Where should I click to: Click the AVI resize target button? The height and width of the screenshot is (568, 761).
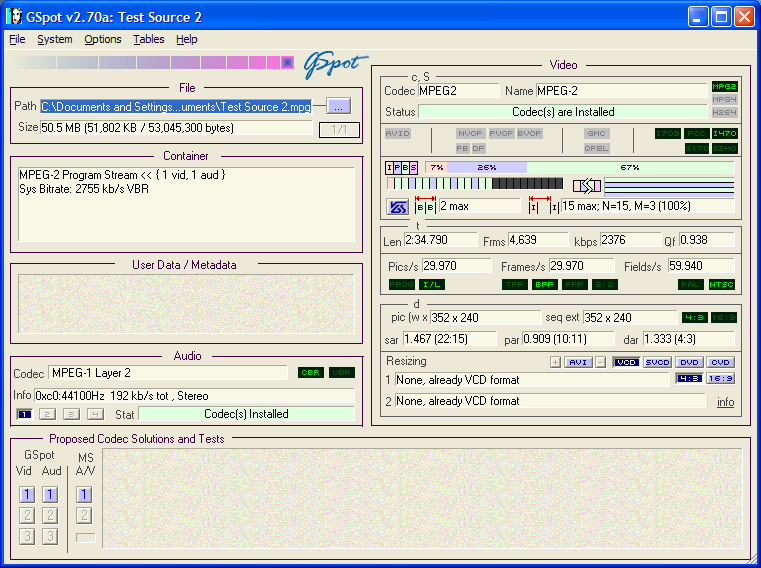(x=578, y=362)
